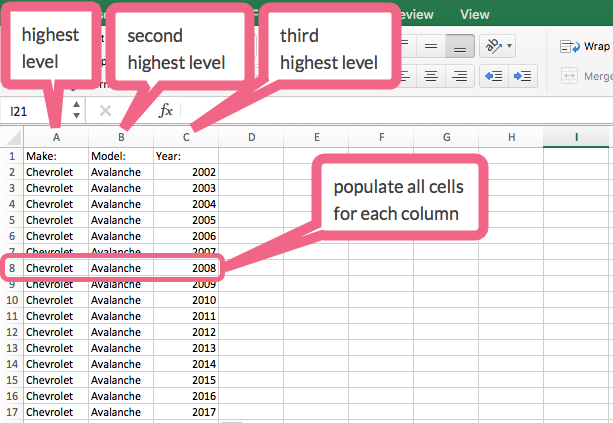Click the Name Box showing I21

point(35,111)
